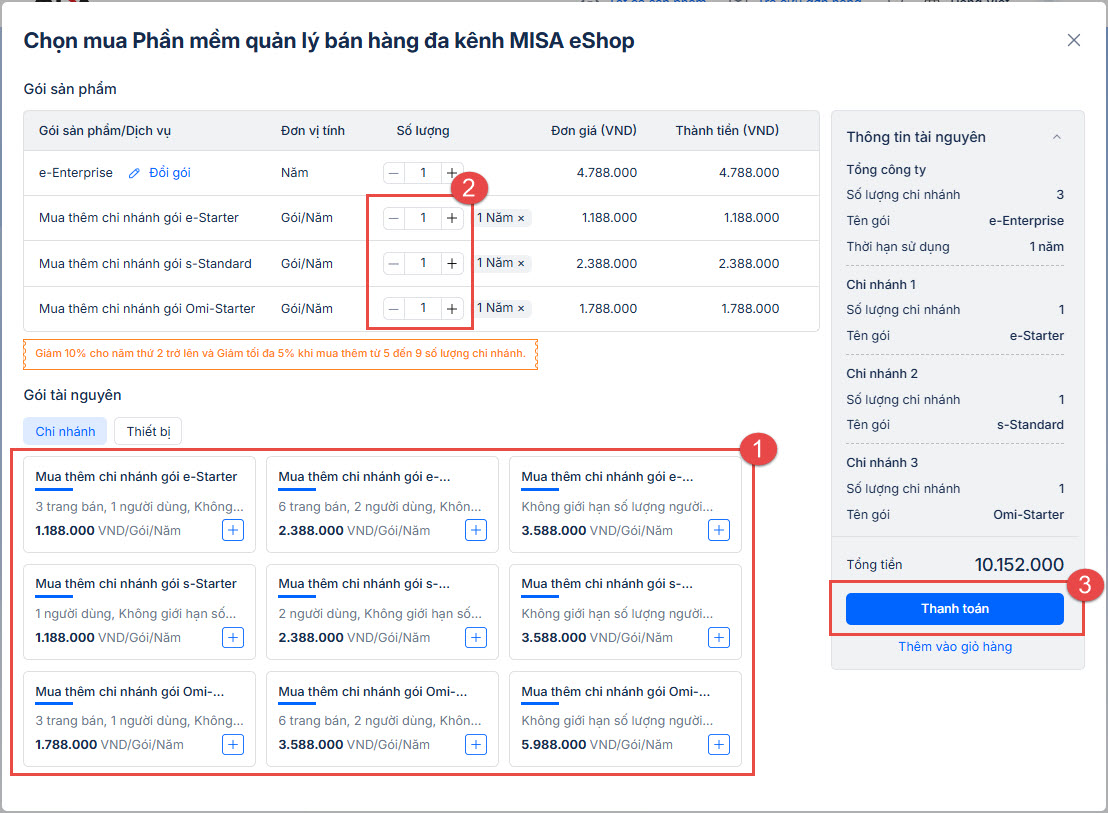Remove 1 Năm tag in s-Standard row
The height and width of the screenshot is (813, 1108).
(x=521, y=263)
